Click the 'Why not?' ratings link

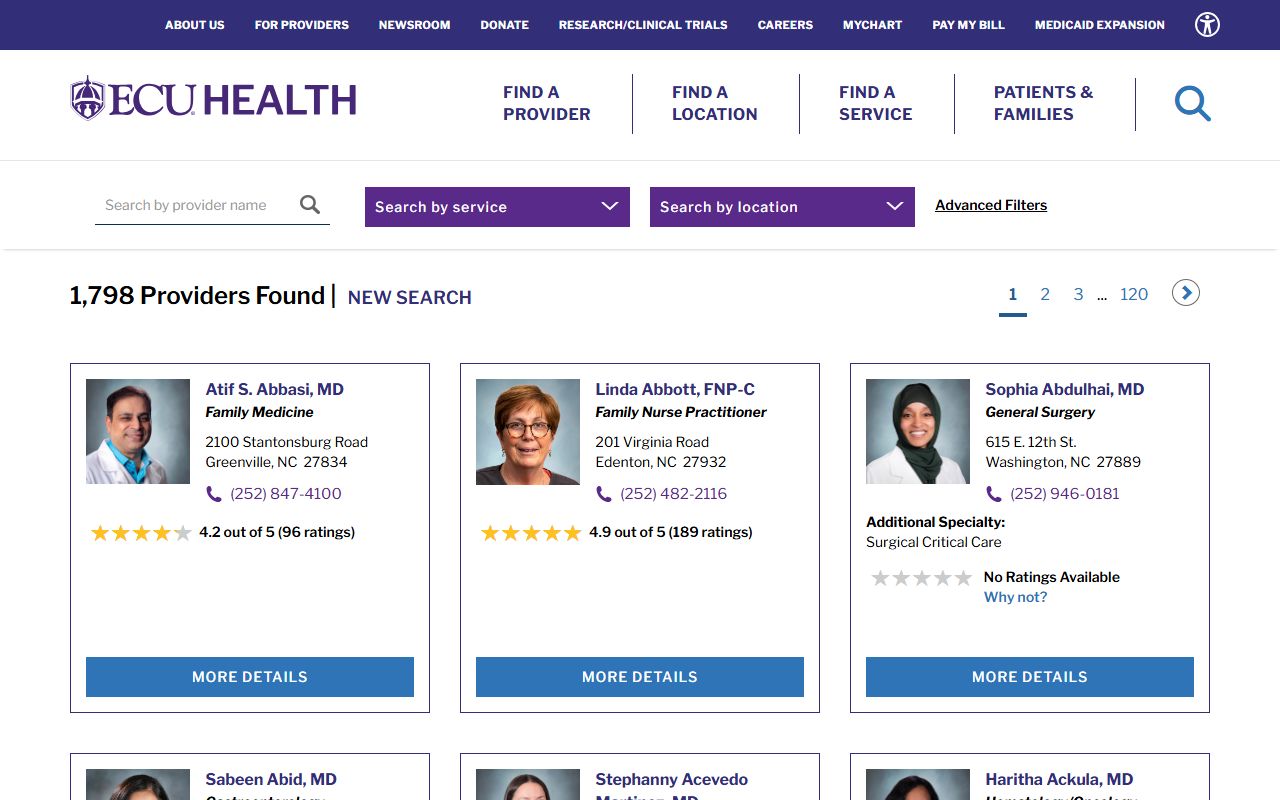(x=1016, y=597)
